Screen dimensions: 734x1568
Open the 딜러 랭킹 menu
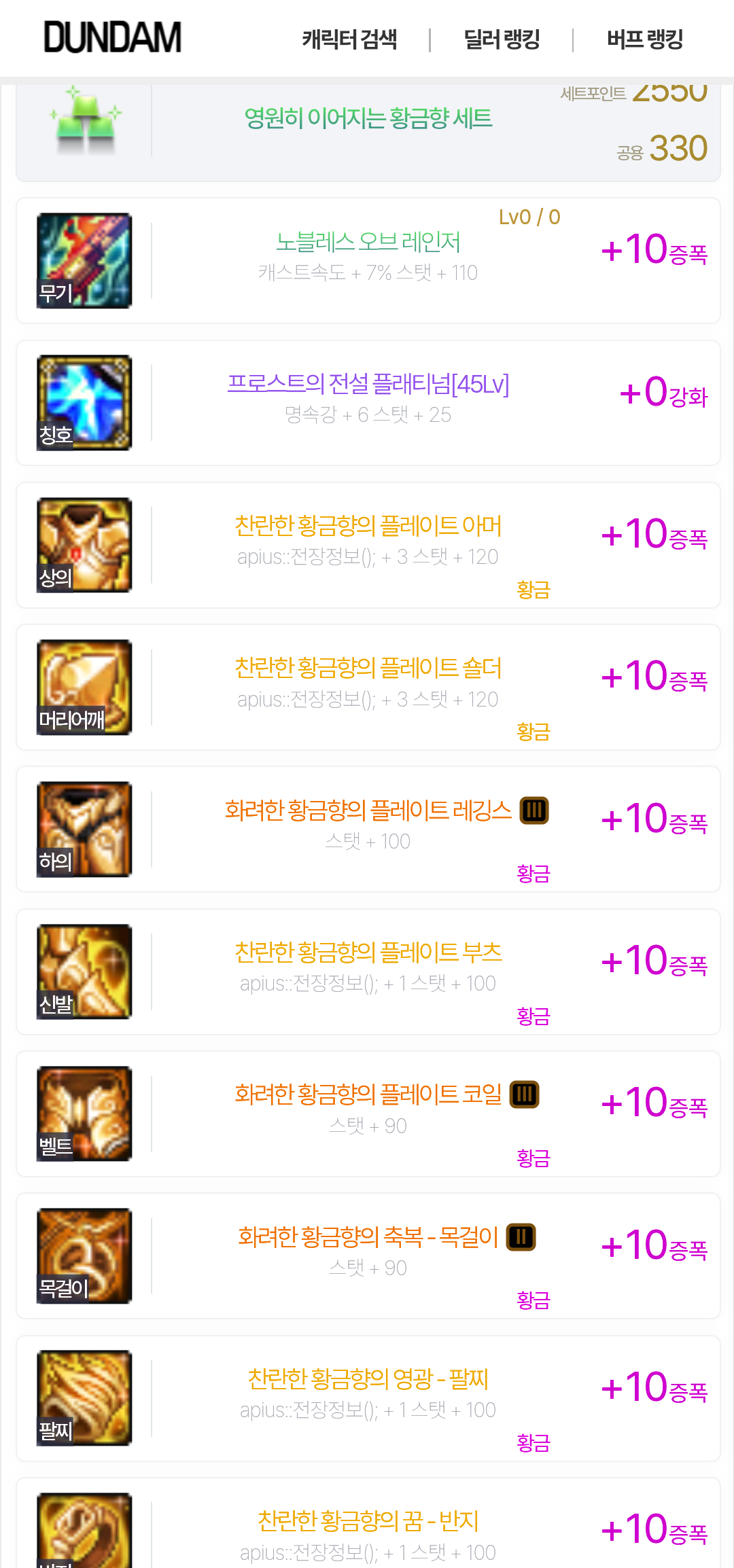click(x=502, y=39)
